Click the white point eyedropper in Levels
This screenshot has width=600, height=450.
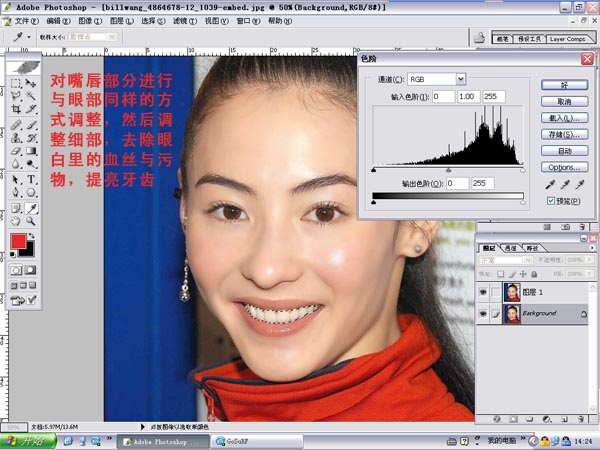coord(578,184)
